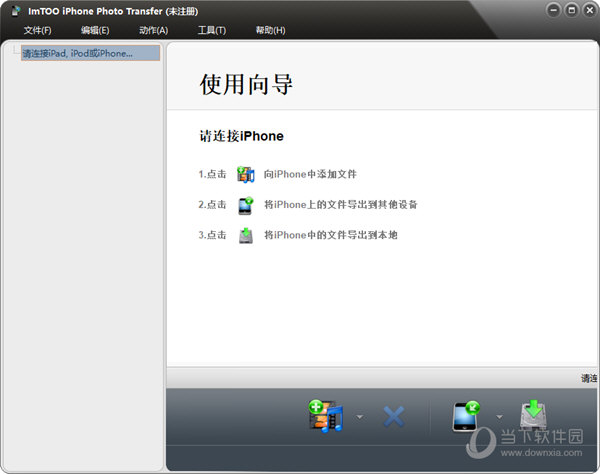Open the 帮助(H) menu
The height and width of the screenshot is (474, 600).
pyautogui.click(x=270, y=30)
